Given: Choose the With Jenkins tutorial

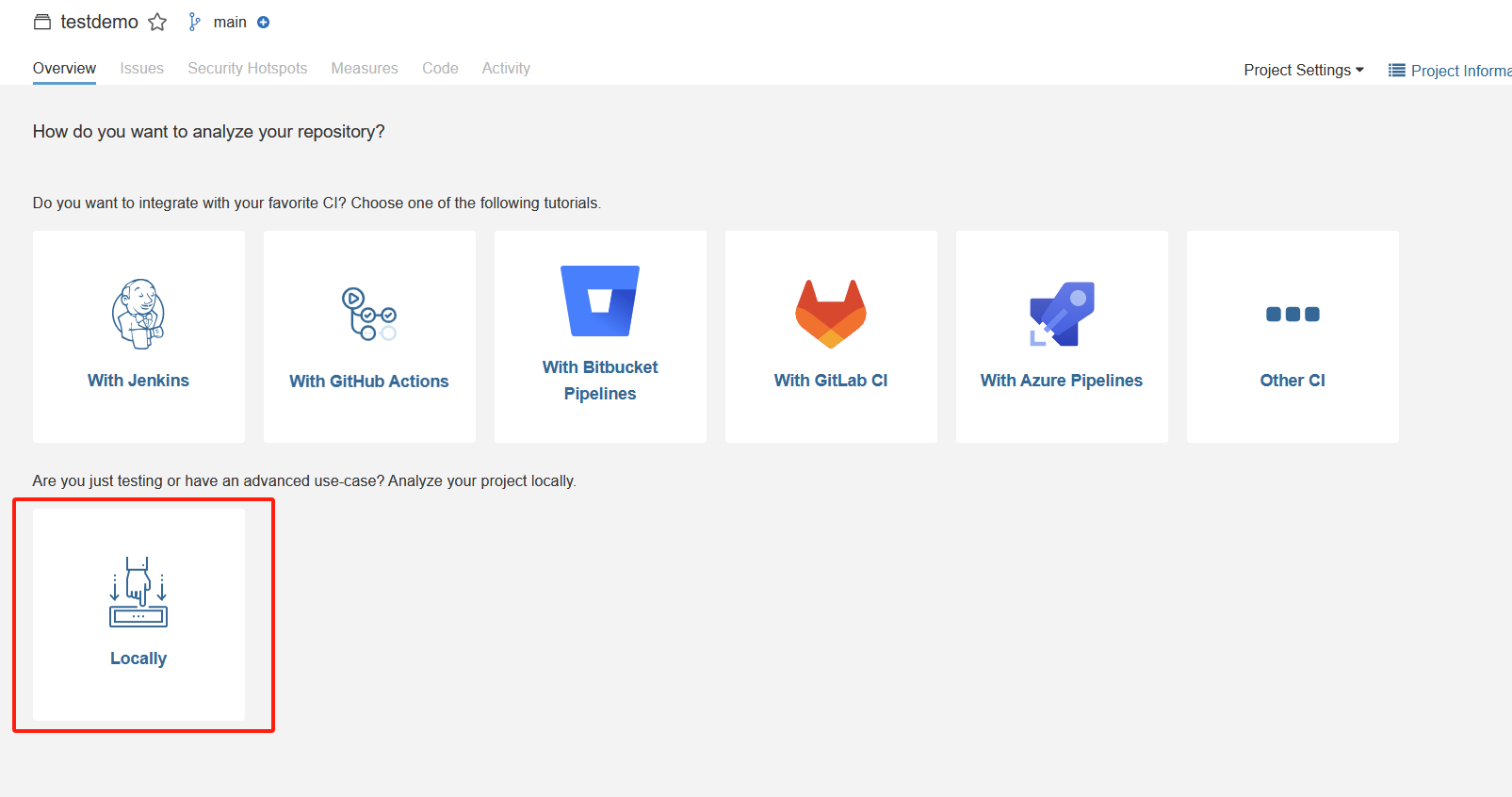Looking at the screenshot, I should 138,336.
